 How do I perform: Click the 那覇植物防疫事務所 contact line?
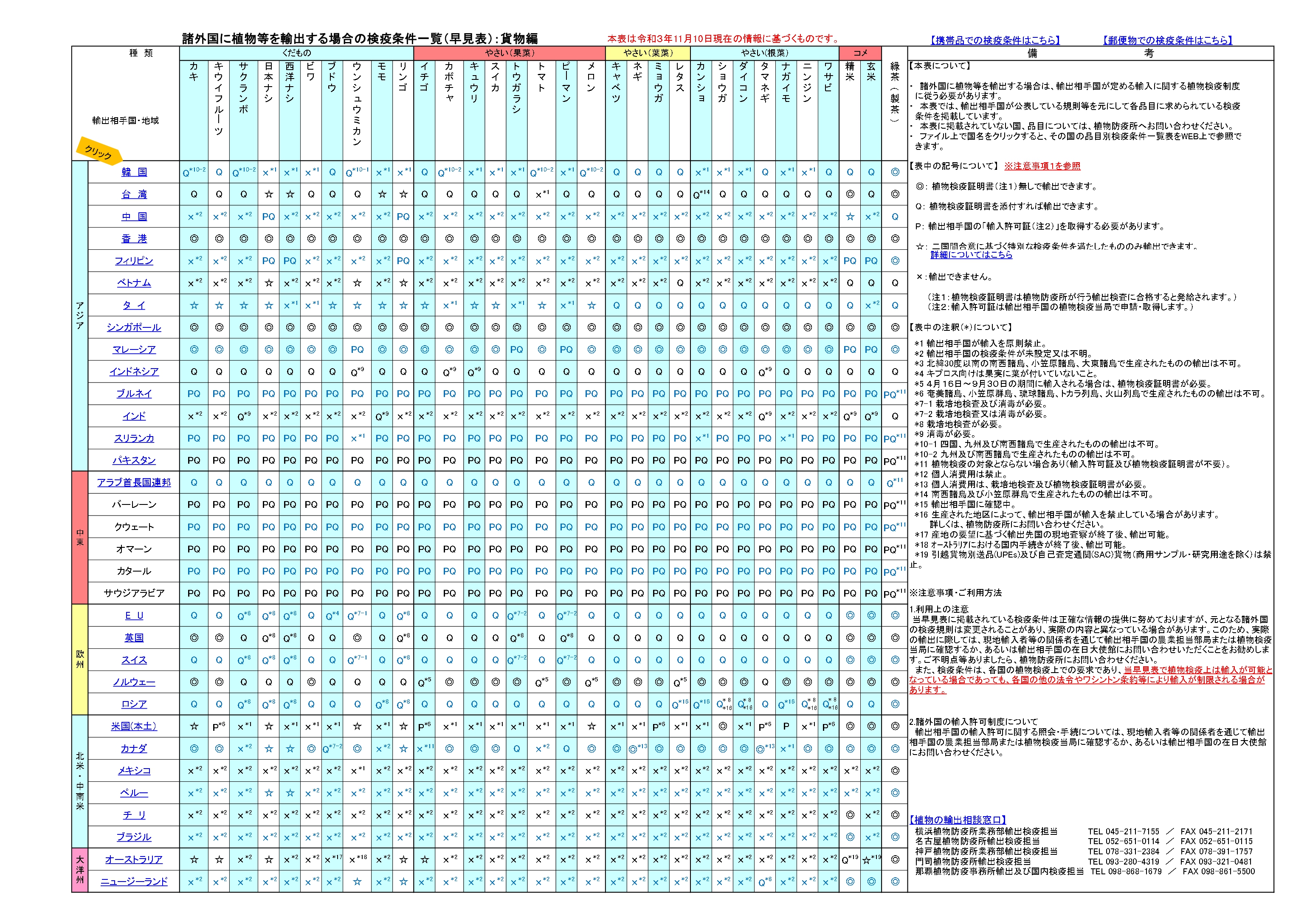[x=1084, y=872]
